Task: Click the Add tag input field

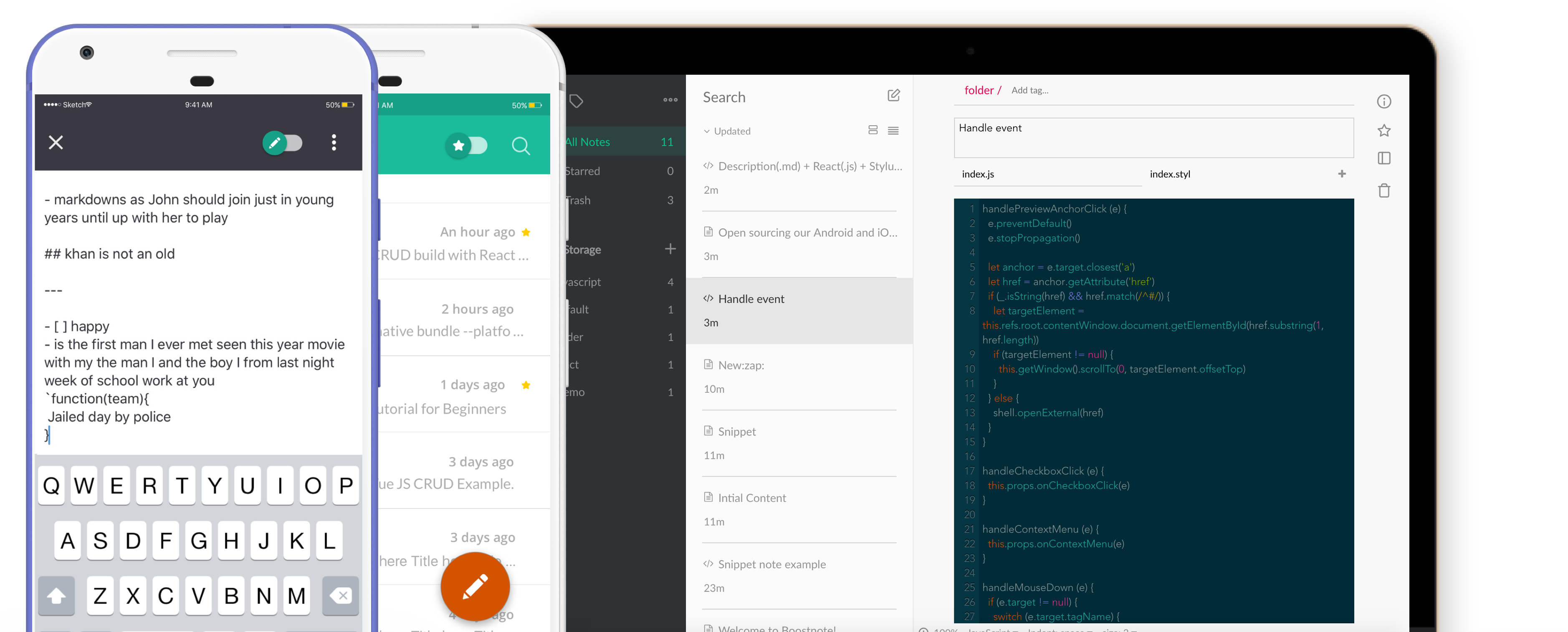Action: tap(1030, 91)
